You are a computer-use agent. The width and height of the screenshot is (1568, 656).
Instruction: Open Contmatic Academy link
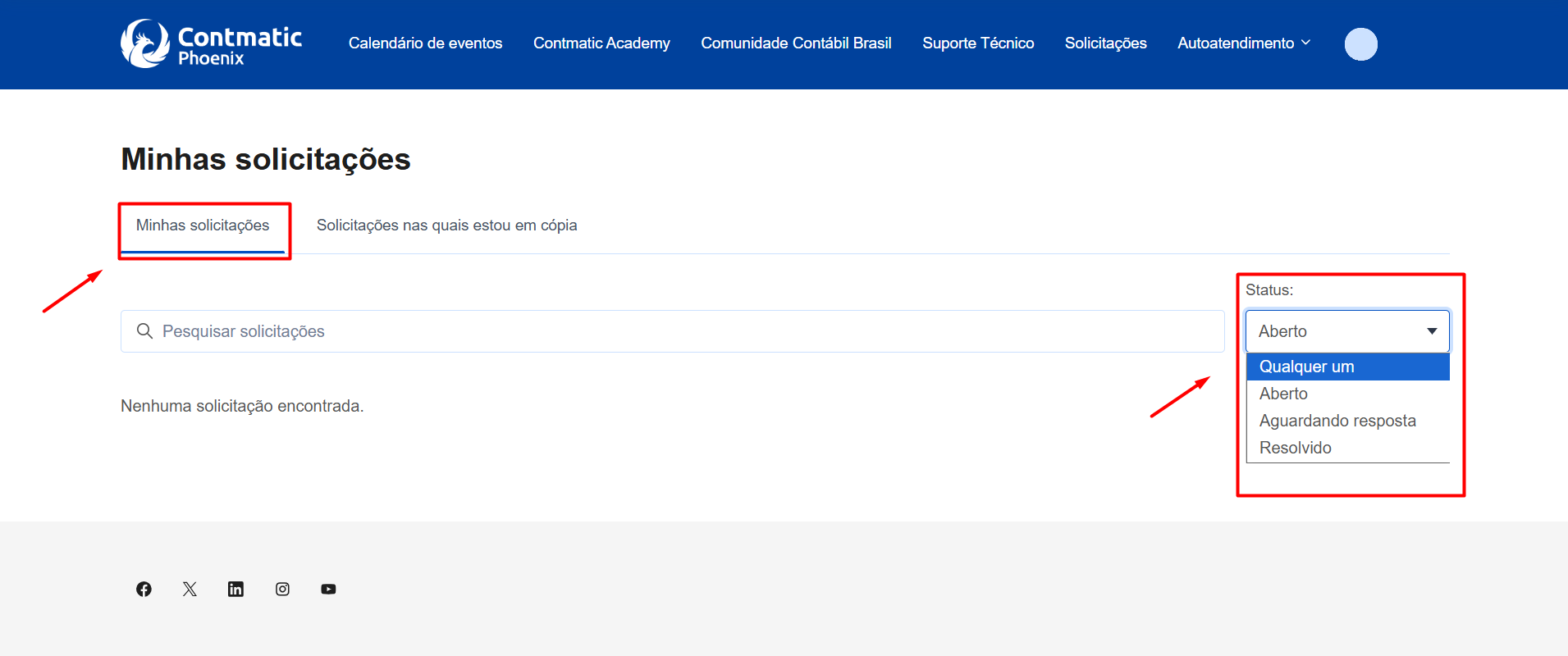601,43
